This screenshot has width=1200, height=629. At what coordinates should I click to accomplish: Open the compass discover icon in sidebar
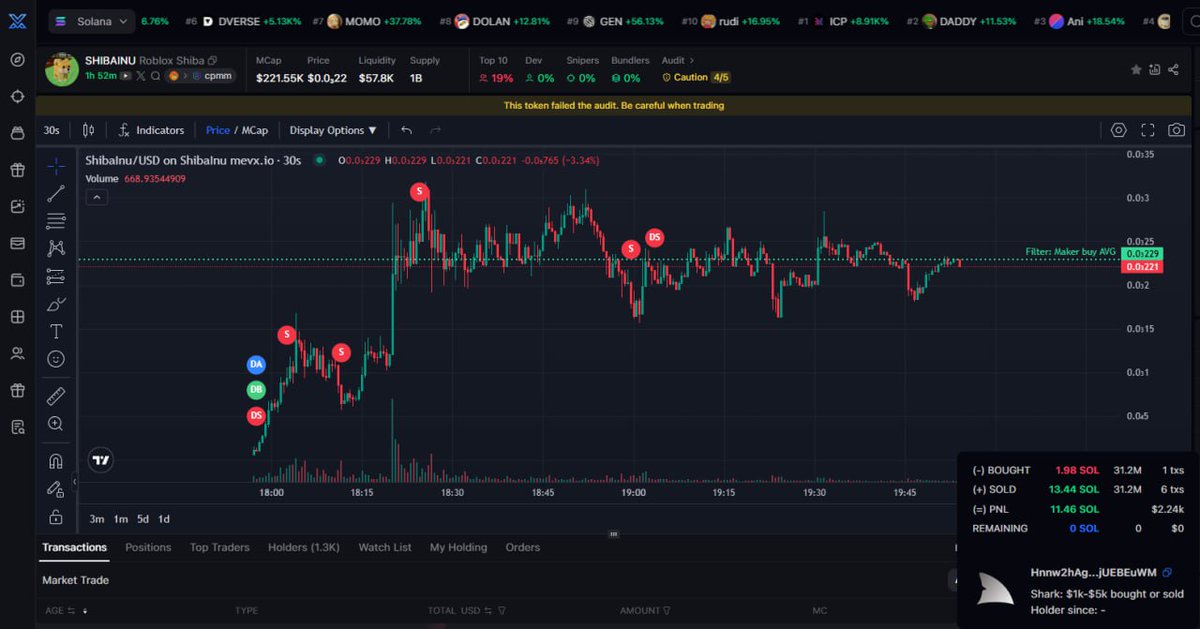[x=17, y=59]
